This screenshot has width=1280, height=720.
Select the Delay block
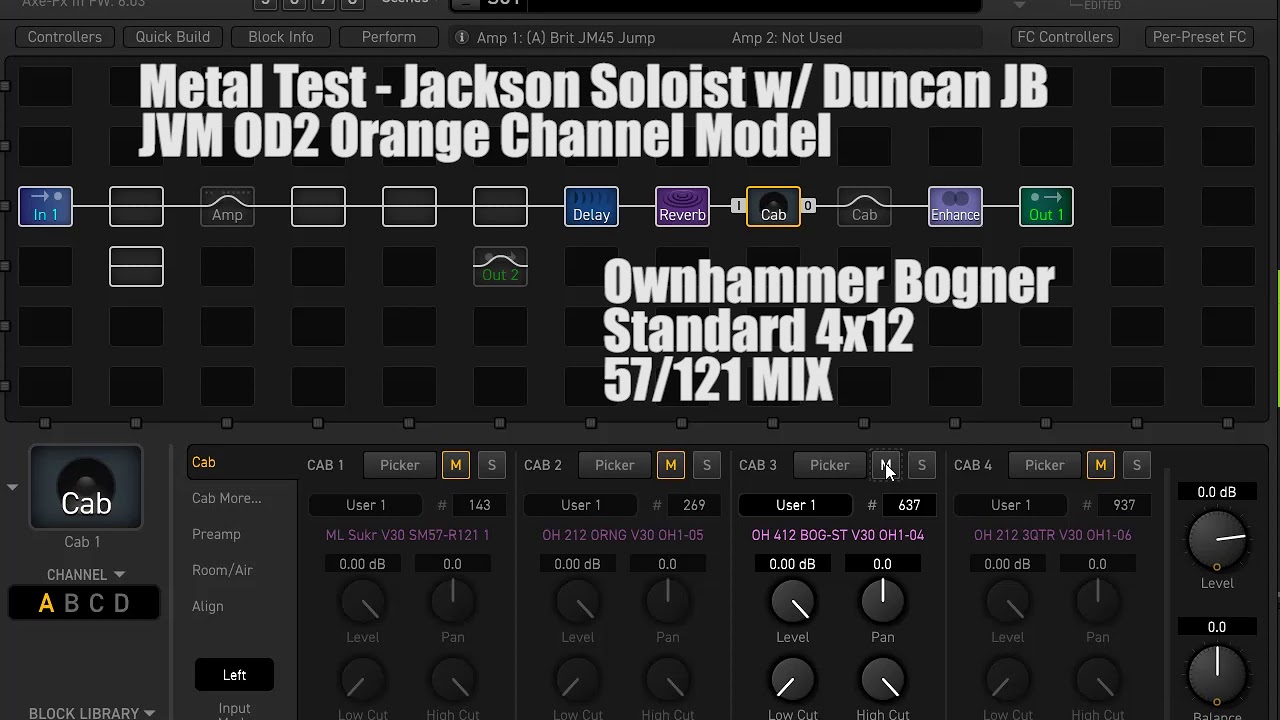click(591, 206)
